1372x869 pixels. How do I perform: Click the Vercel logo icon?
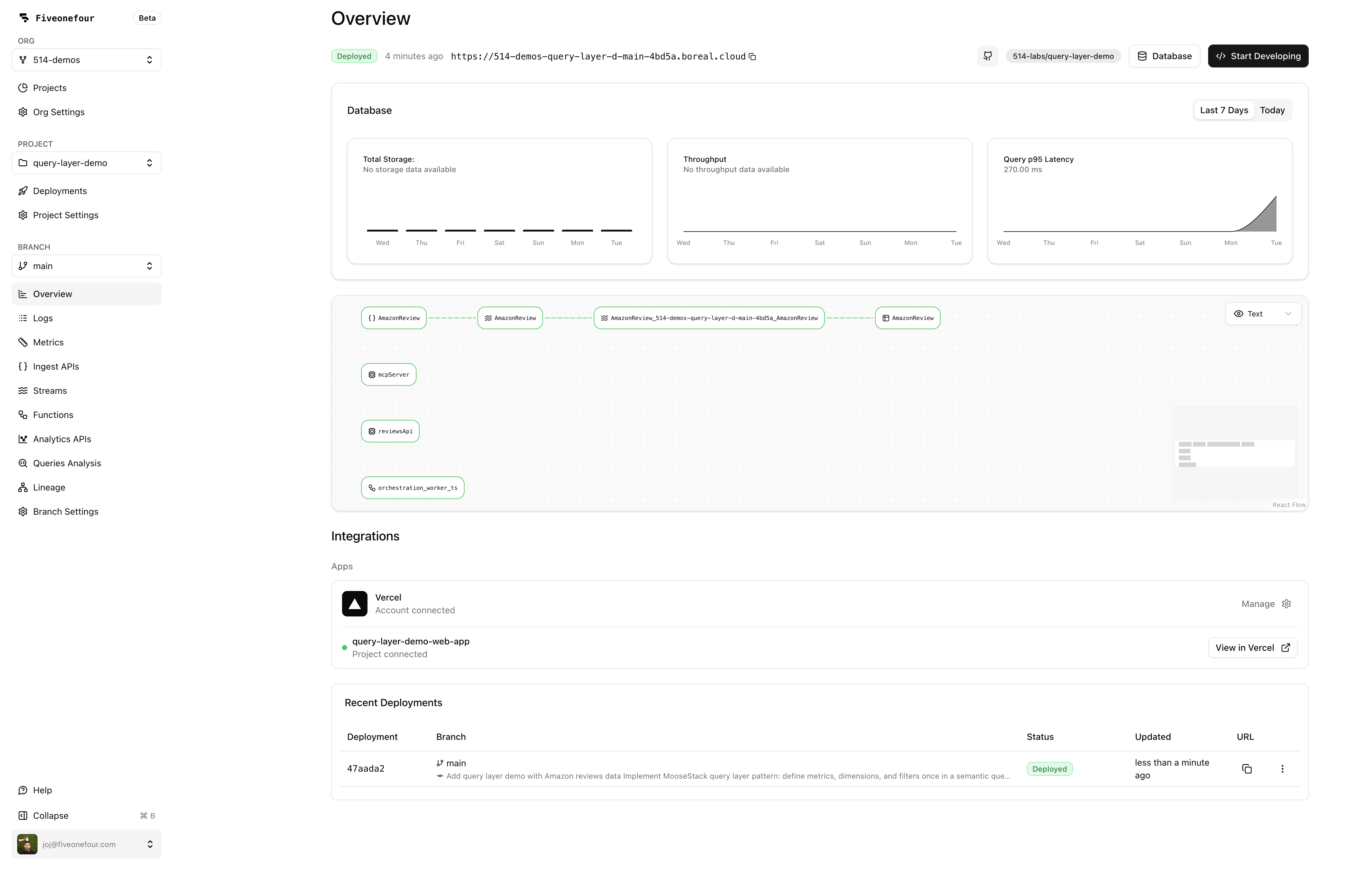(354, 604)
